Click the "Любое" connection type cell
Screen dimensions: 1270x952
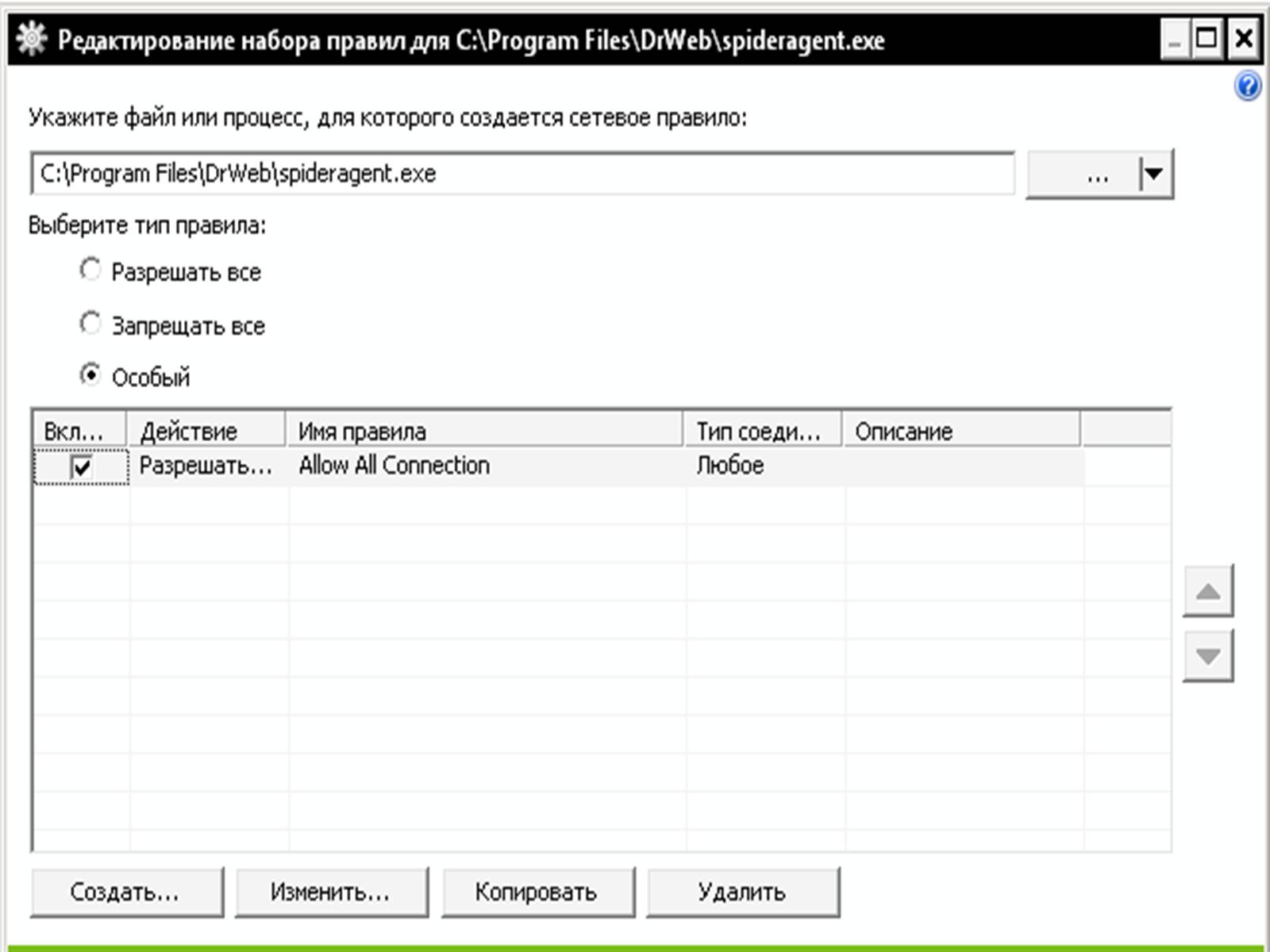pos(730,466)
